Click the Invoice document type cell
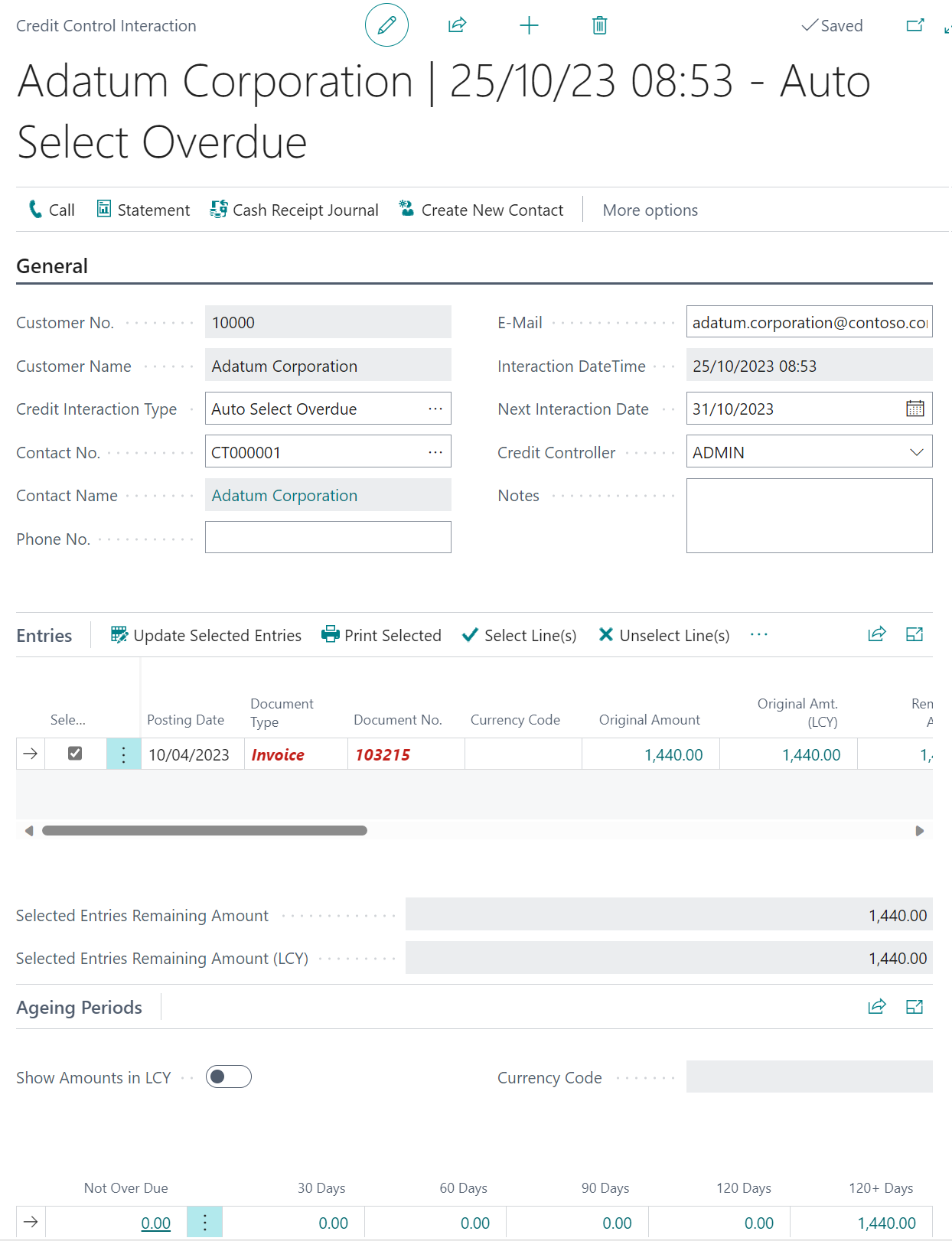Screen dimensions: 952x1241 [295, 754]
